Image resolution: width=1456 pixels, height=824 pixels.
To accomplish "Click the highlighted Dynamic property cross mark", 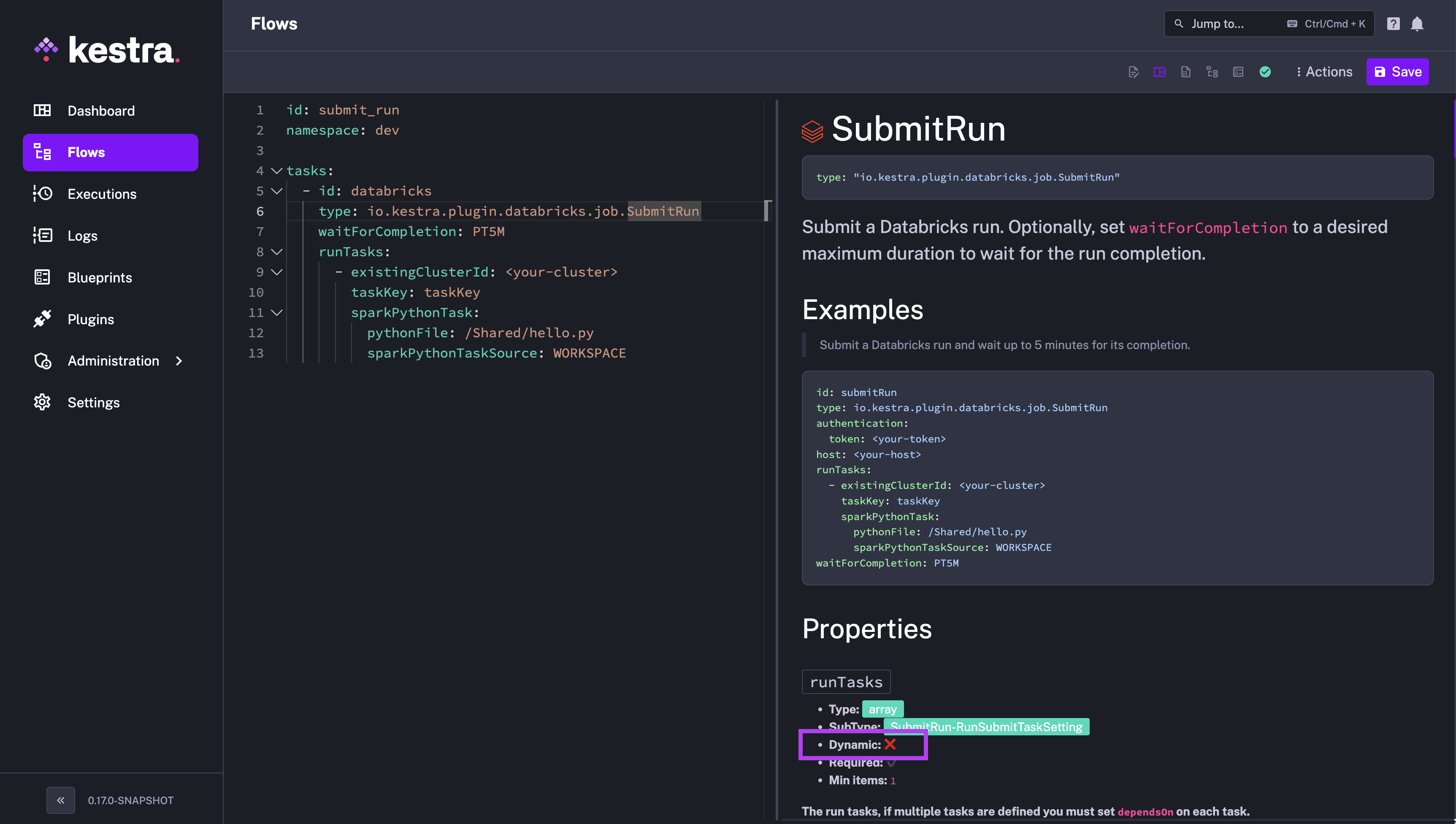I will [x=890, y=744].
